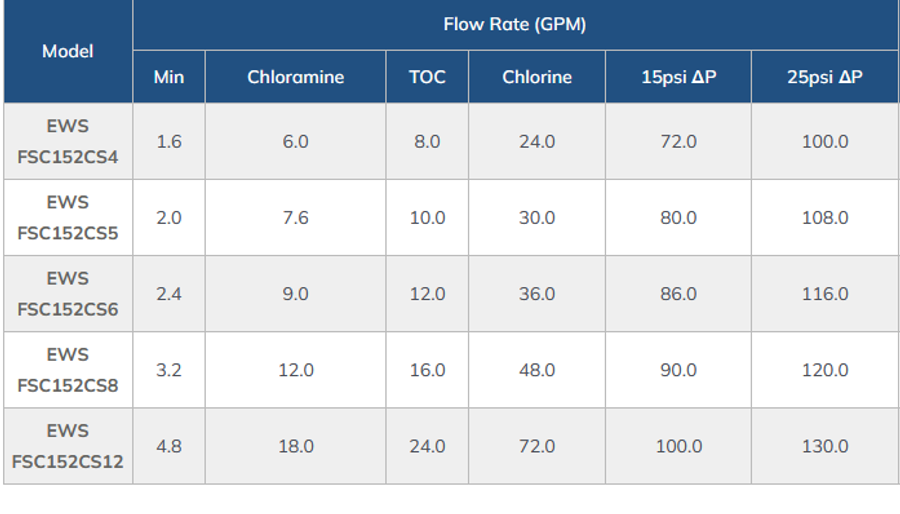Select the EWS FSC152CS6 model cell
Screen dimensions: 900x514
(68, 294)
